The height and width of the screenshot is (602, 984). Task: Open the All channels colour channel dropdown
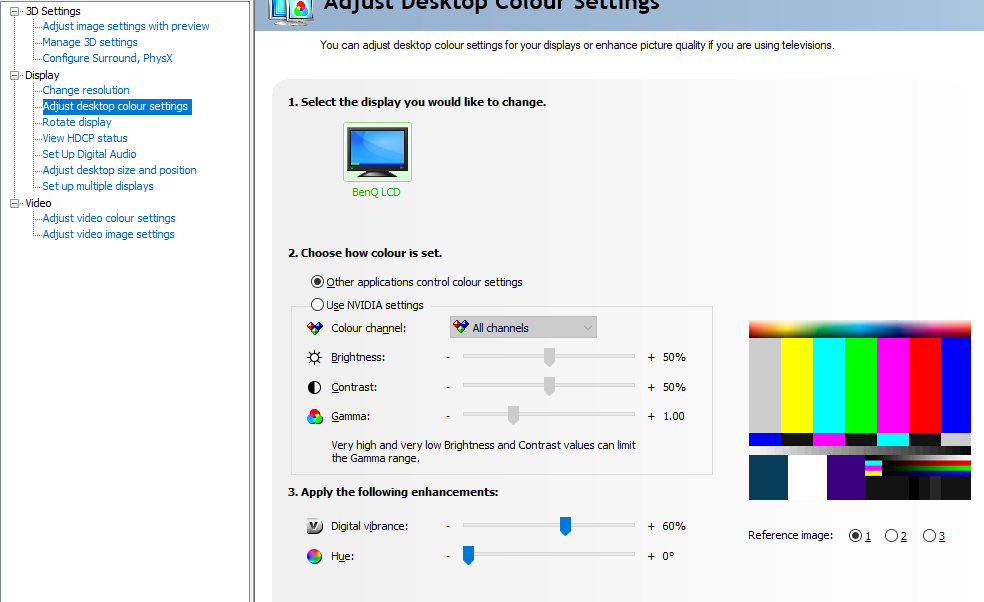pyautogui.click(x=523, y=328)
